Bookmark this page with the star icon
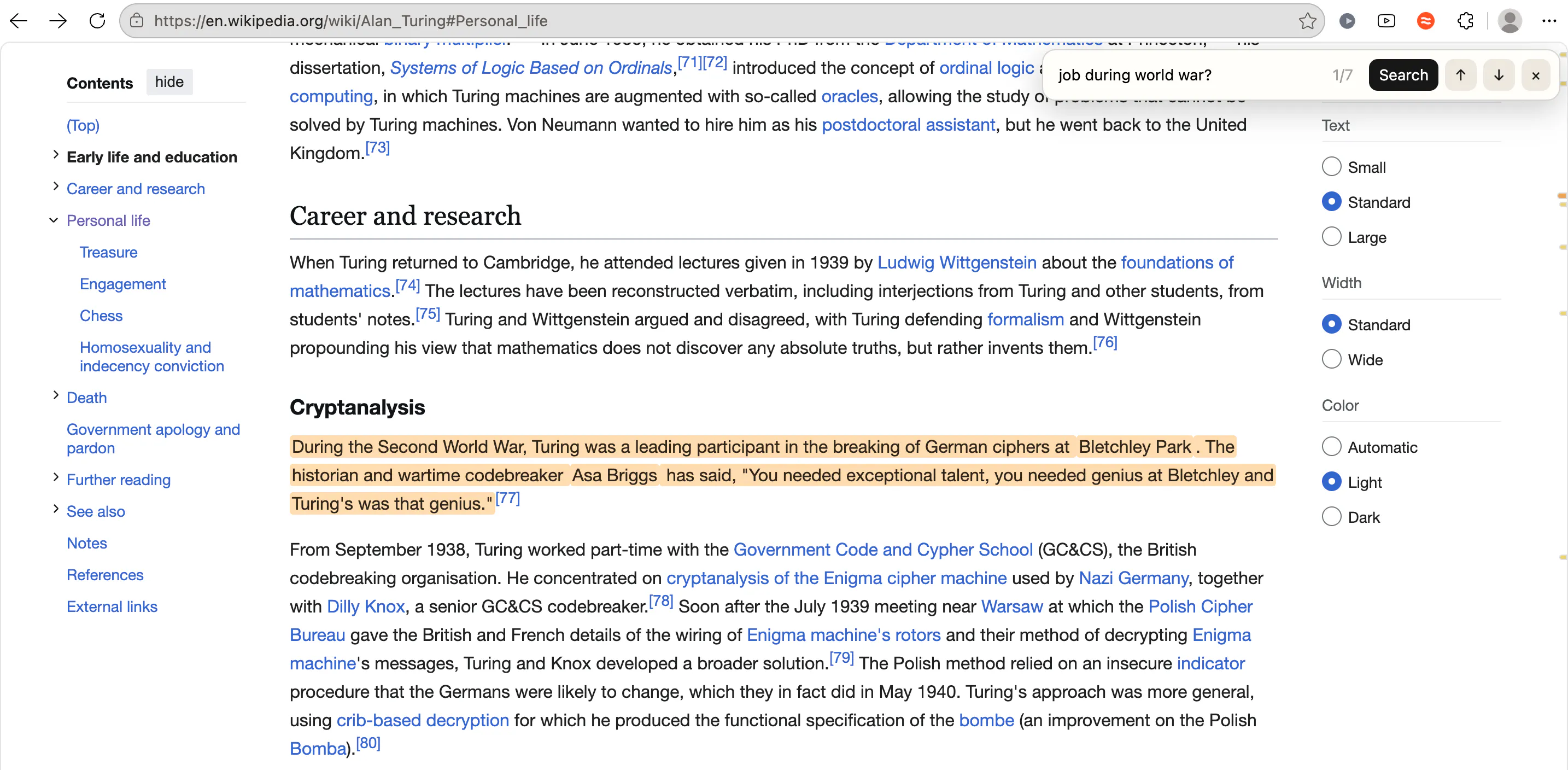The width and height of the screenshot is (1568, 770). (1307, 21)
